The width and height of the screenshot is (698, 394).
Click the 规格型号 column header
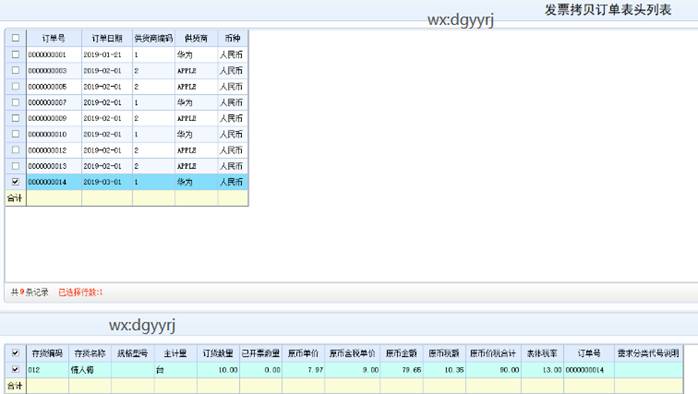[x=133, y=353]
